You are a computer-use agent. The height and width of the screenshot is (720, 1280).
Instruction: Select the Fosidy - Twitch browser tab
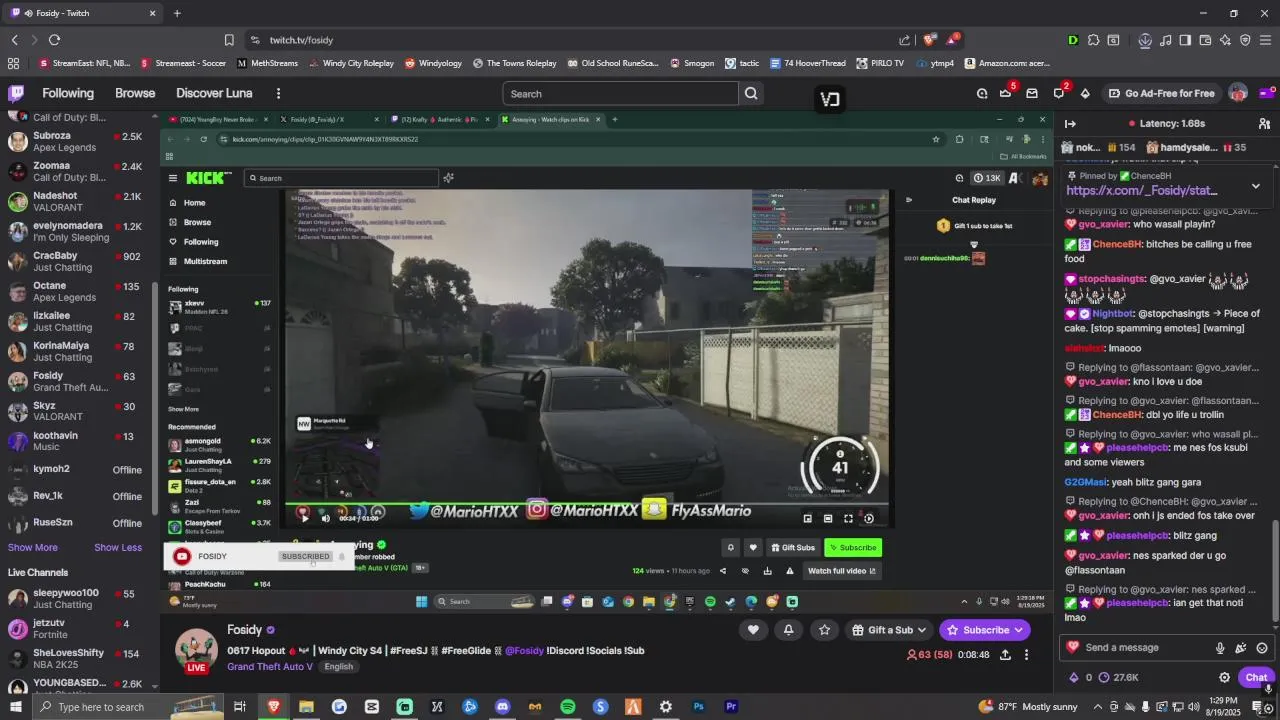click(x=84, y=13)
